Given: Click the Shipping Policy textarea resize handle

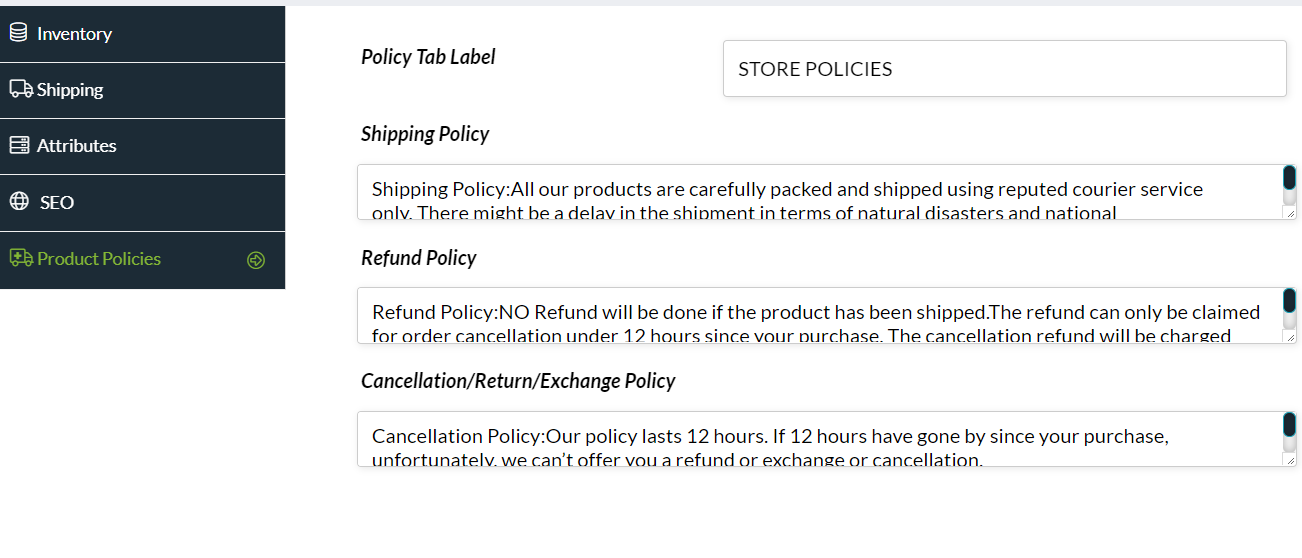Looking at the screenshot, I should [1290, 213].
